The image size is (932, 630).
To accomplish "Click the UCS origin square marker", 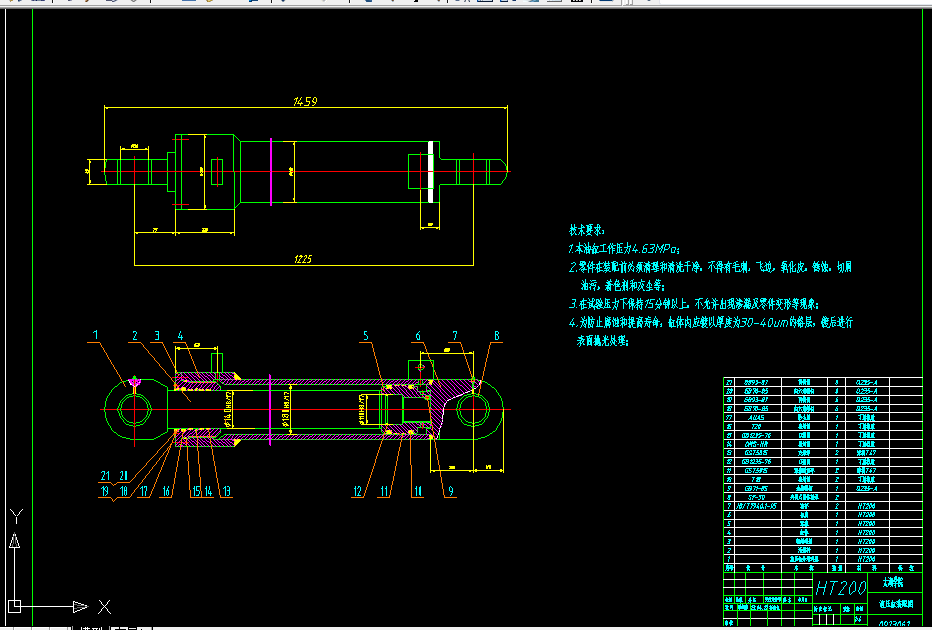I will tap(15, 606).
